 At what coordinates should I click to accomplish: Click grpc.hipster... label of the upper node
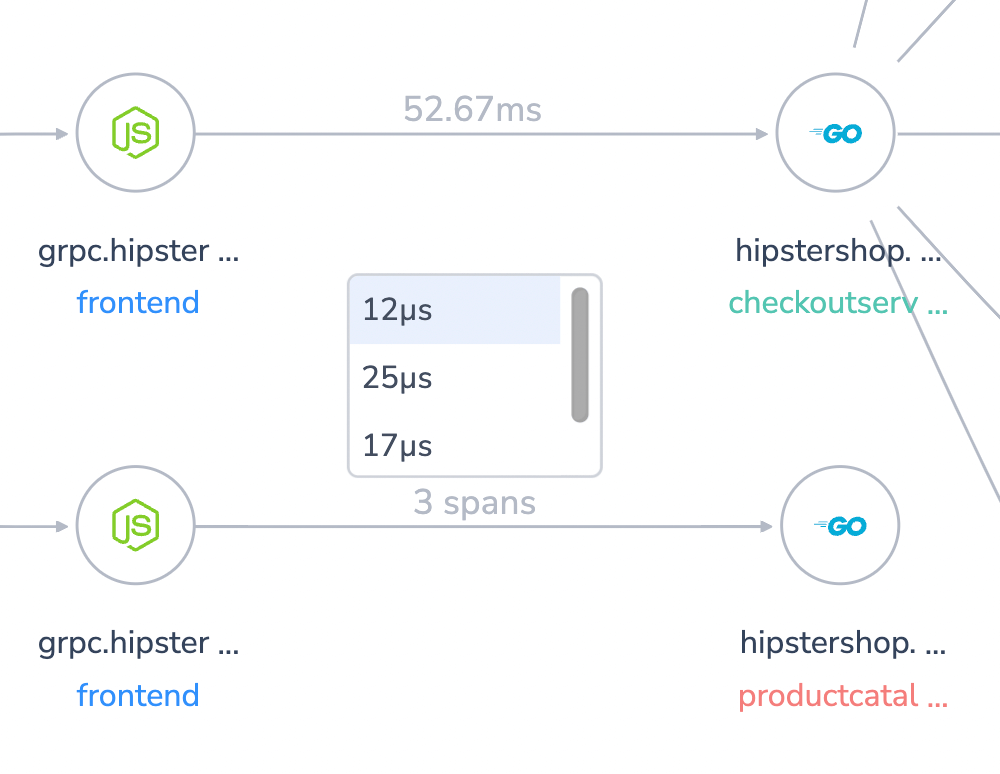[x=138, y=251]
